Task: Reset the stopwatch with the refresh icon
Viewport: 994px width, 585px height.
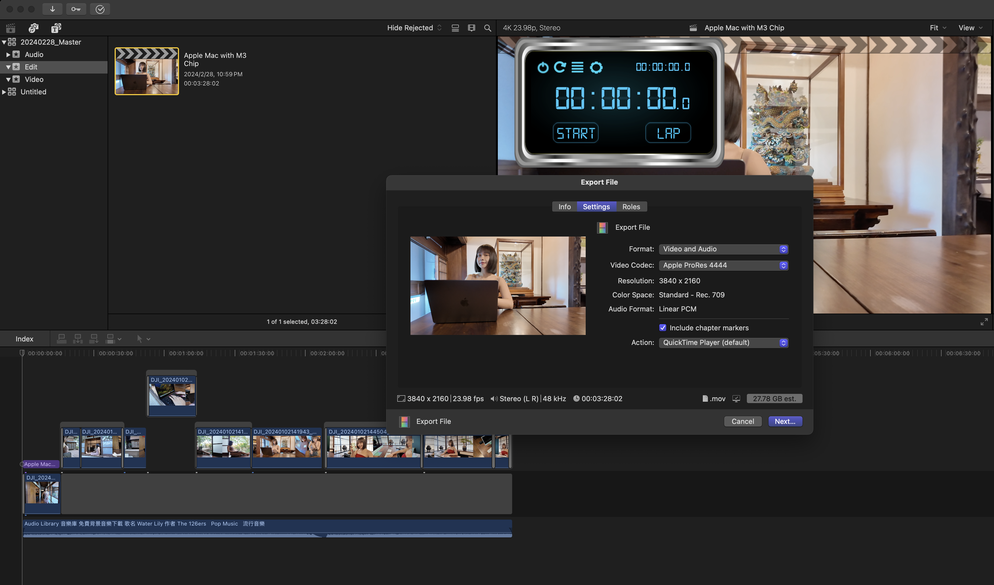Action: click(560, 67)
